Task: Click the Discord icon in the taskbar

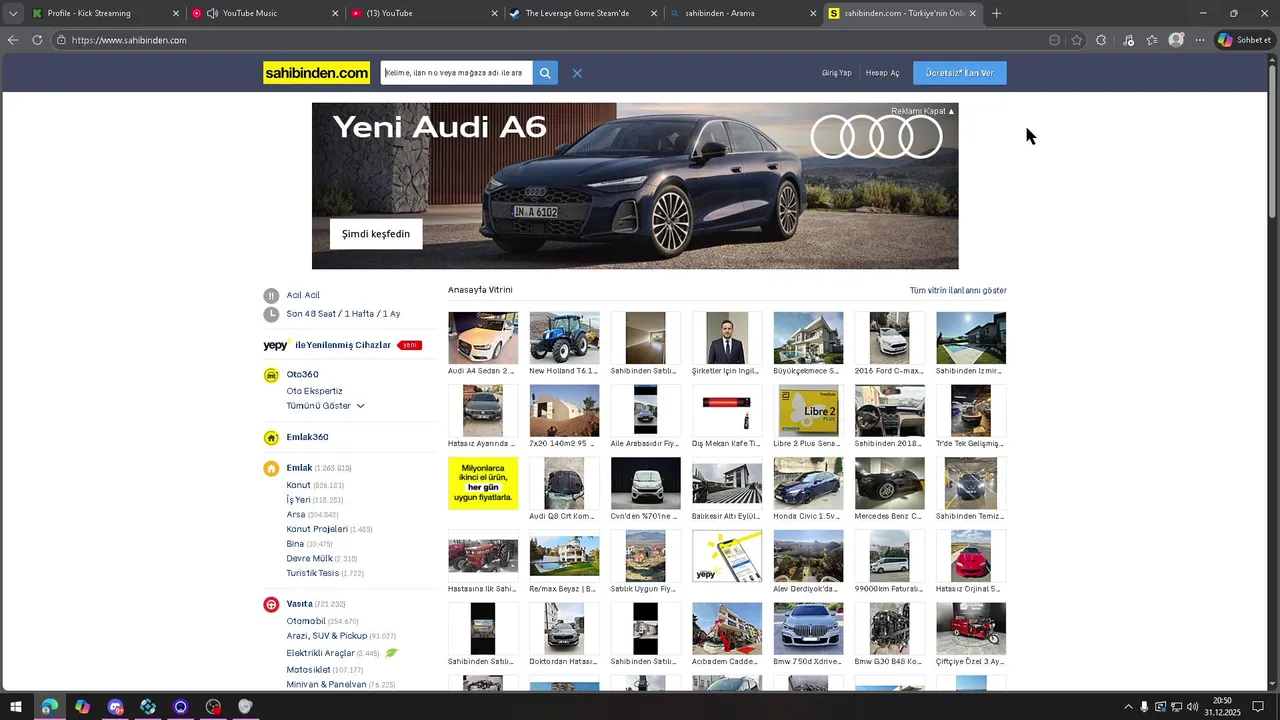Action: (115, 707)
